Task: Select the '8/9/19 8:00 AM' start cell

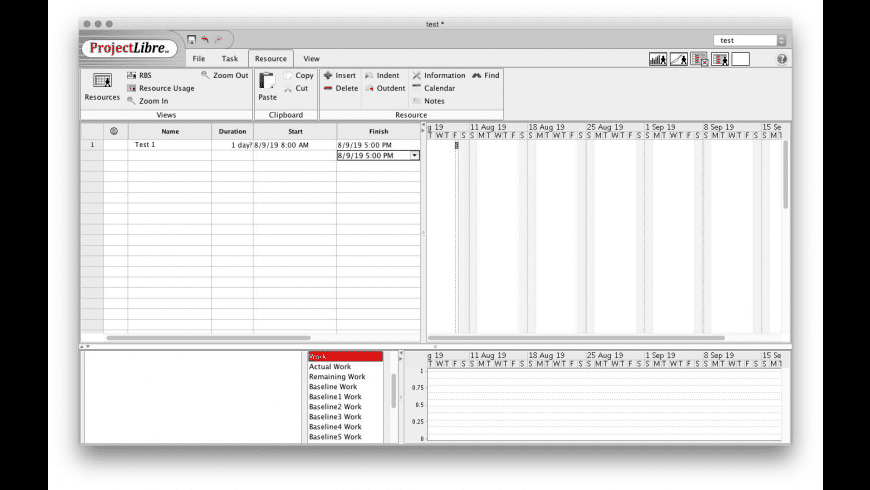Action: click(x=295, y=145)
